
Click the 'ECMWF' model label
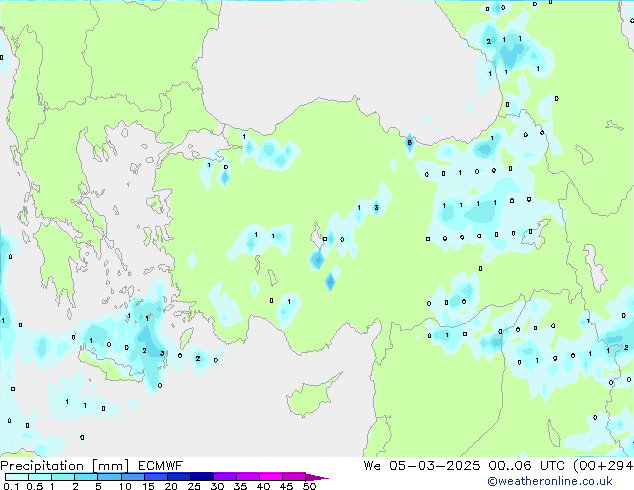pos(161,466)
